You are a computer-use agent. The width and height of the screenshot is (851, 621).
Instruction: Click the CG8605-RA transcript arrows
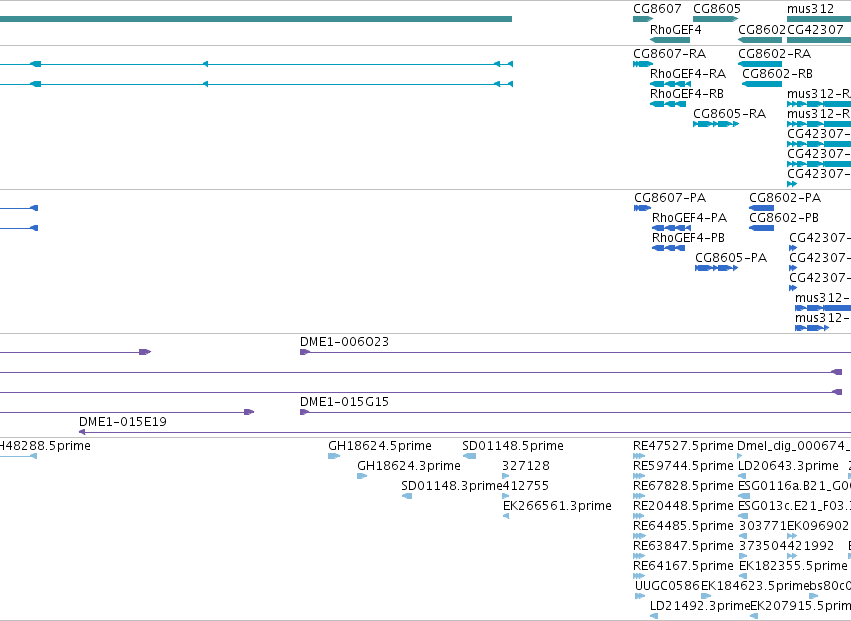coord(716,124)
